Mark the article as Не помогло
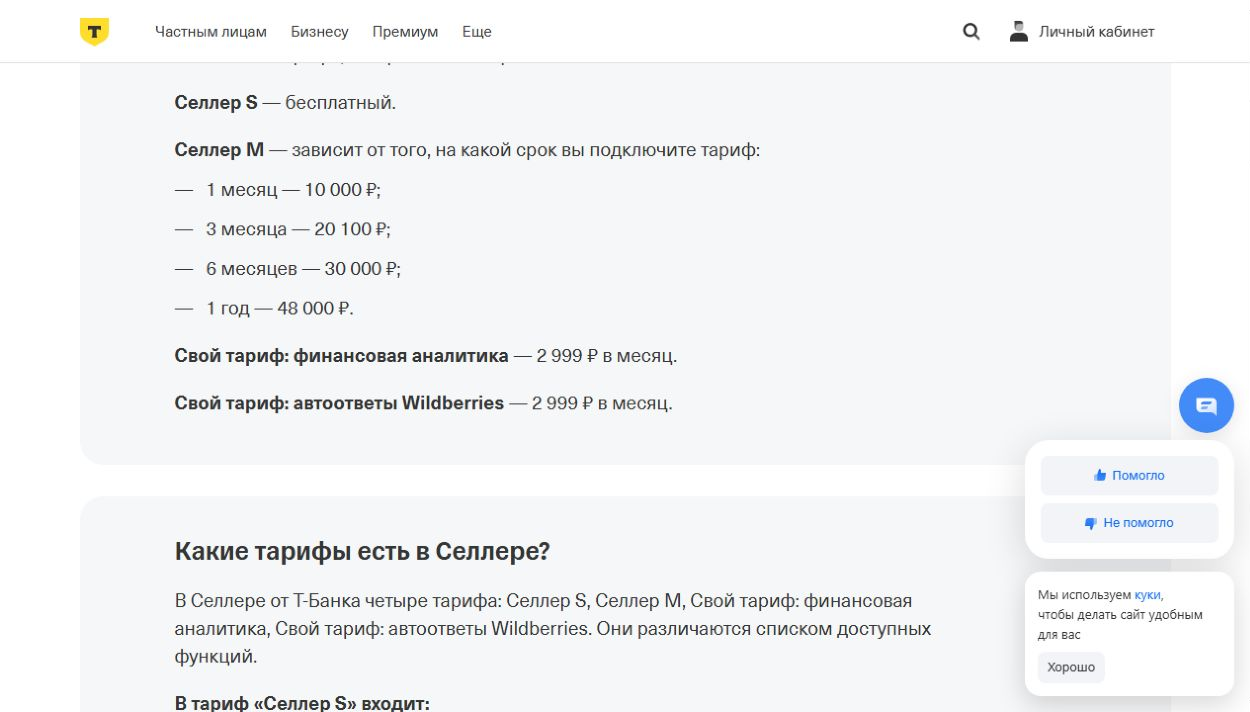The width and height of the screenshot is (1250, 712). tap(1129, 523)
